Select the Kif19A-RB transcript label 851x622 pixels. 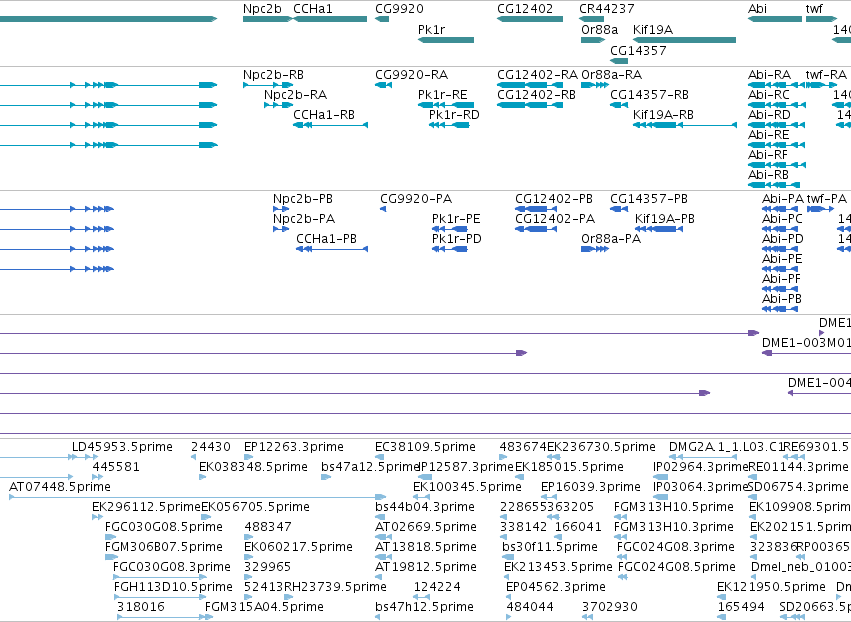pyautogui.click(x=663, y=115)
